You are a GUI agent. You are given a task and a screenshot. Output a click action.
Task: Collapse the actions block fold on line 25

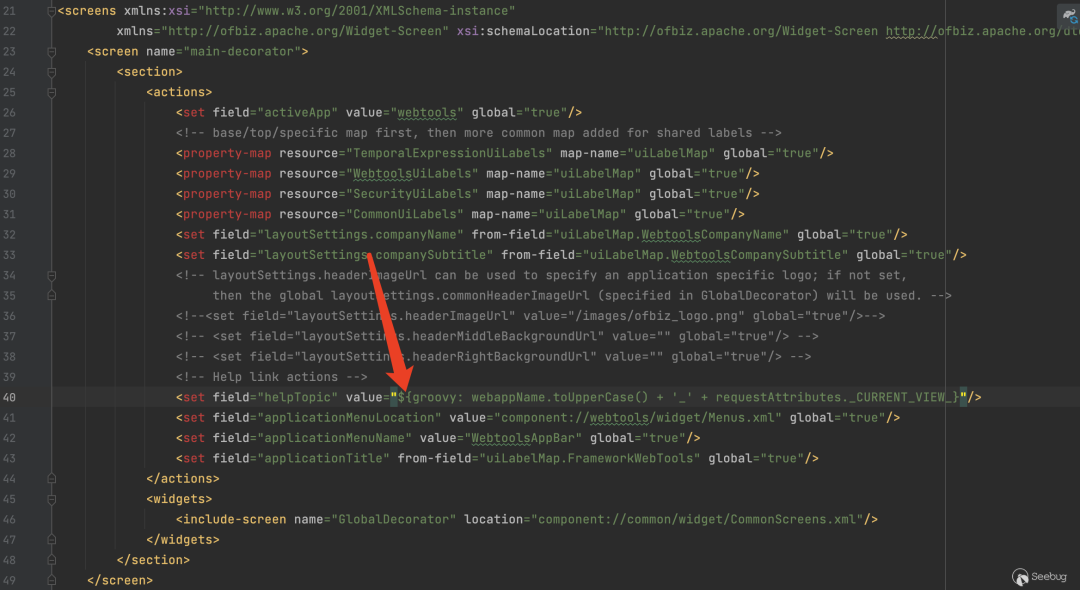click(52, 92)
